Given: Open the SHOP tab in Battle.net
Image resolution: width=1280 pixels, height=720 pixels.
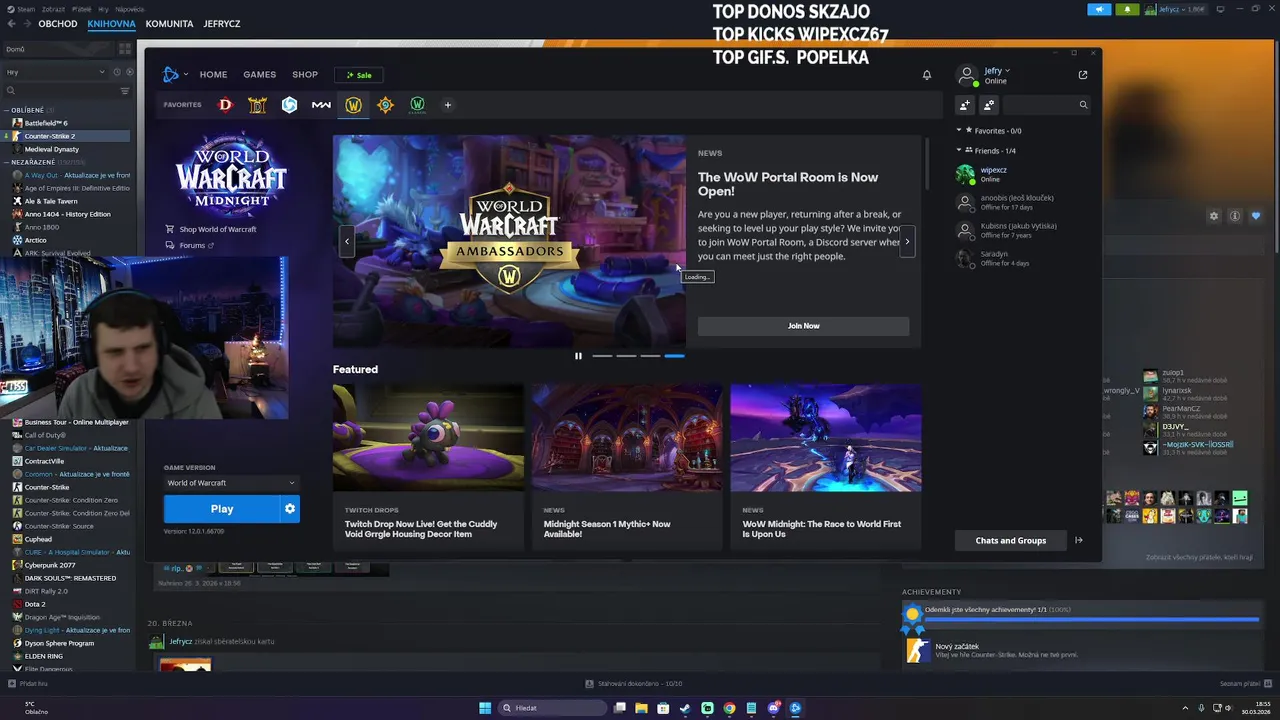Looking at the screenshot, I should (305, 75).
